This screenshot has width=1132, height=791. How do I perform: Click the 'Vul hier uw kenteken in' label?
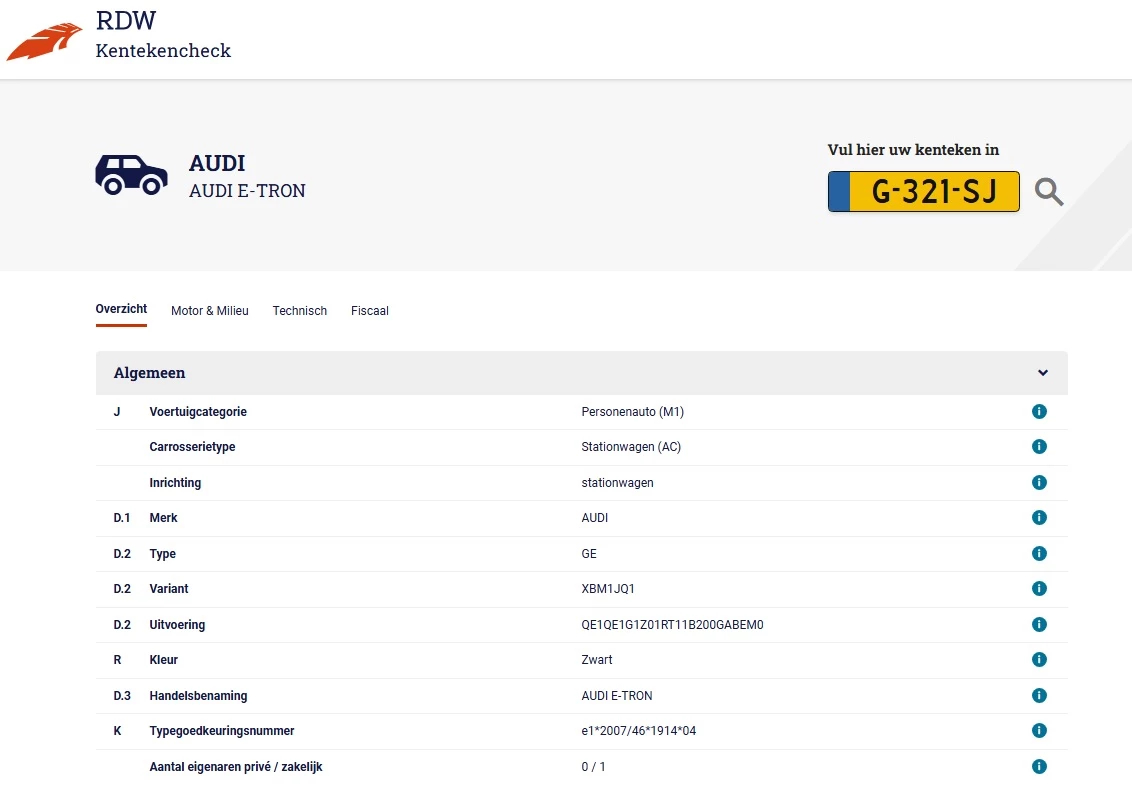(x=913, y=150)
